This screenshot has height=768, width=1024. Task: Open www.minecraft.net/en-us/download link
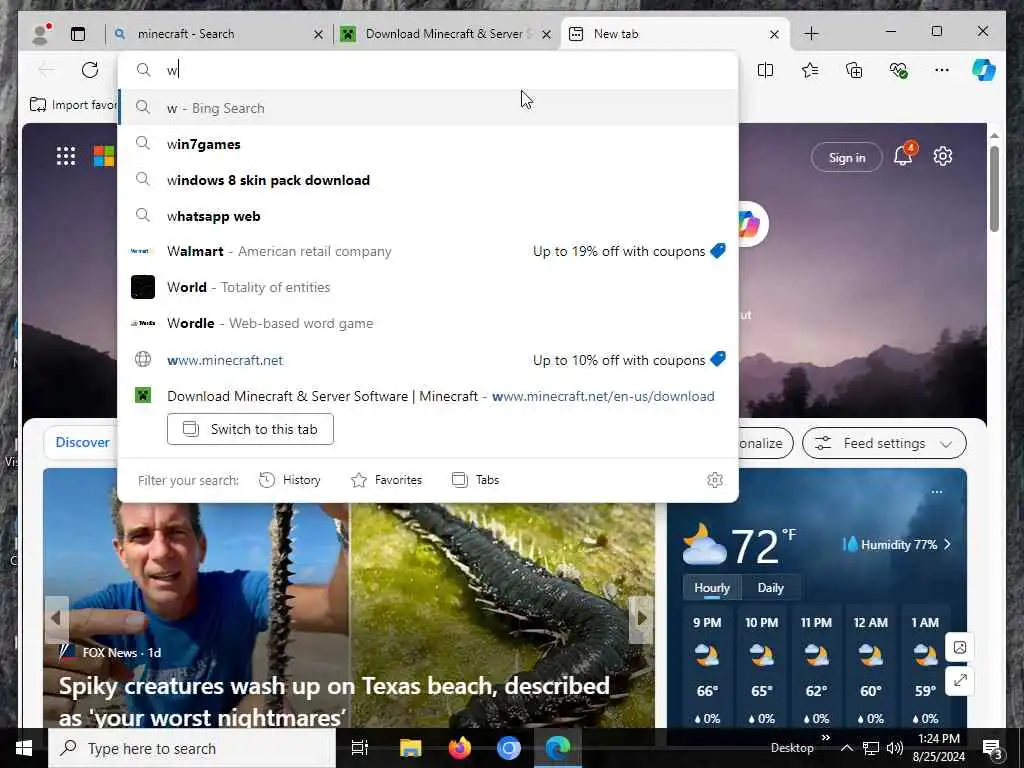tap(603, 396)
